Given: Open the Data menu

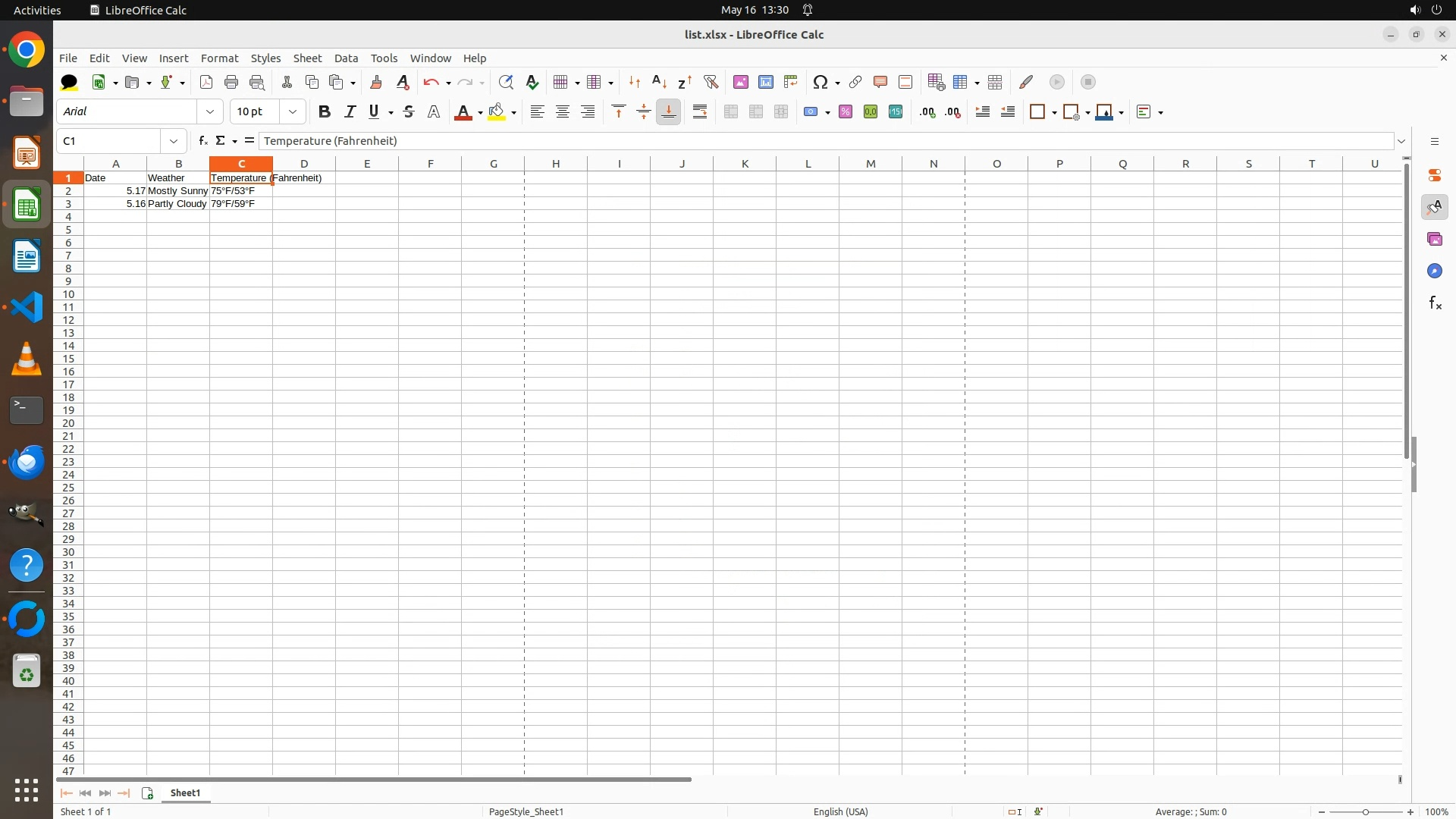Looking at the screenshot, I should pyautogui.click(x=346, y=58).
